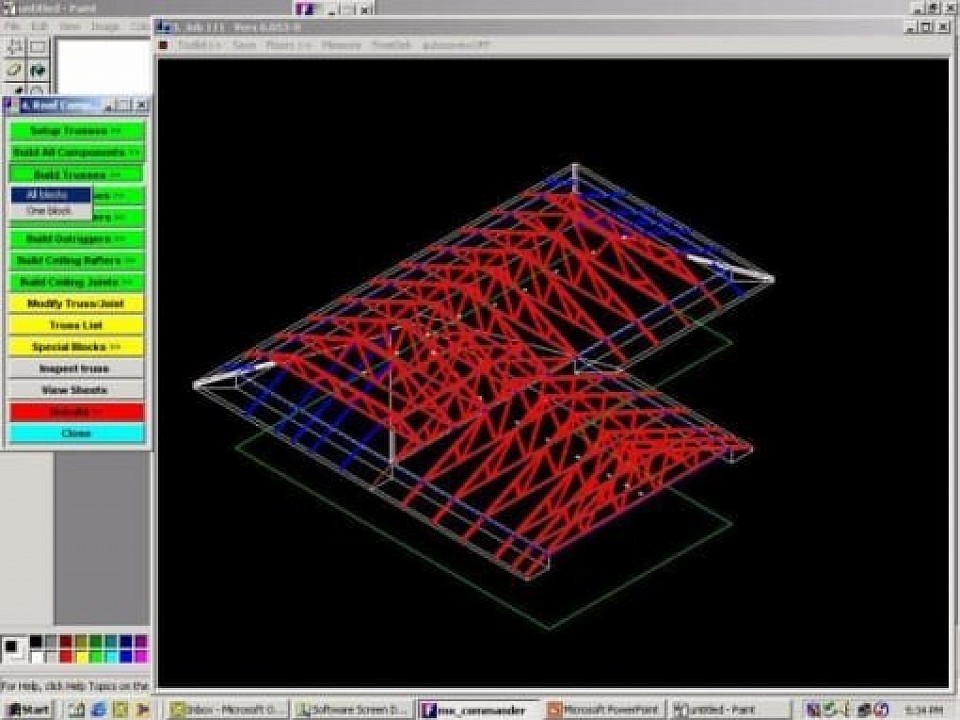Image resolution: width=960 pixels, height=720 pixels.
Task: Expand Build Ceiling Rafters submenu
Action: [x=76, y=261]
